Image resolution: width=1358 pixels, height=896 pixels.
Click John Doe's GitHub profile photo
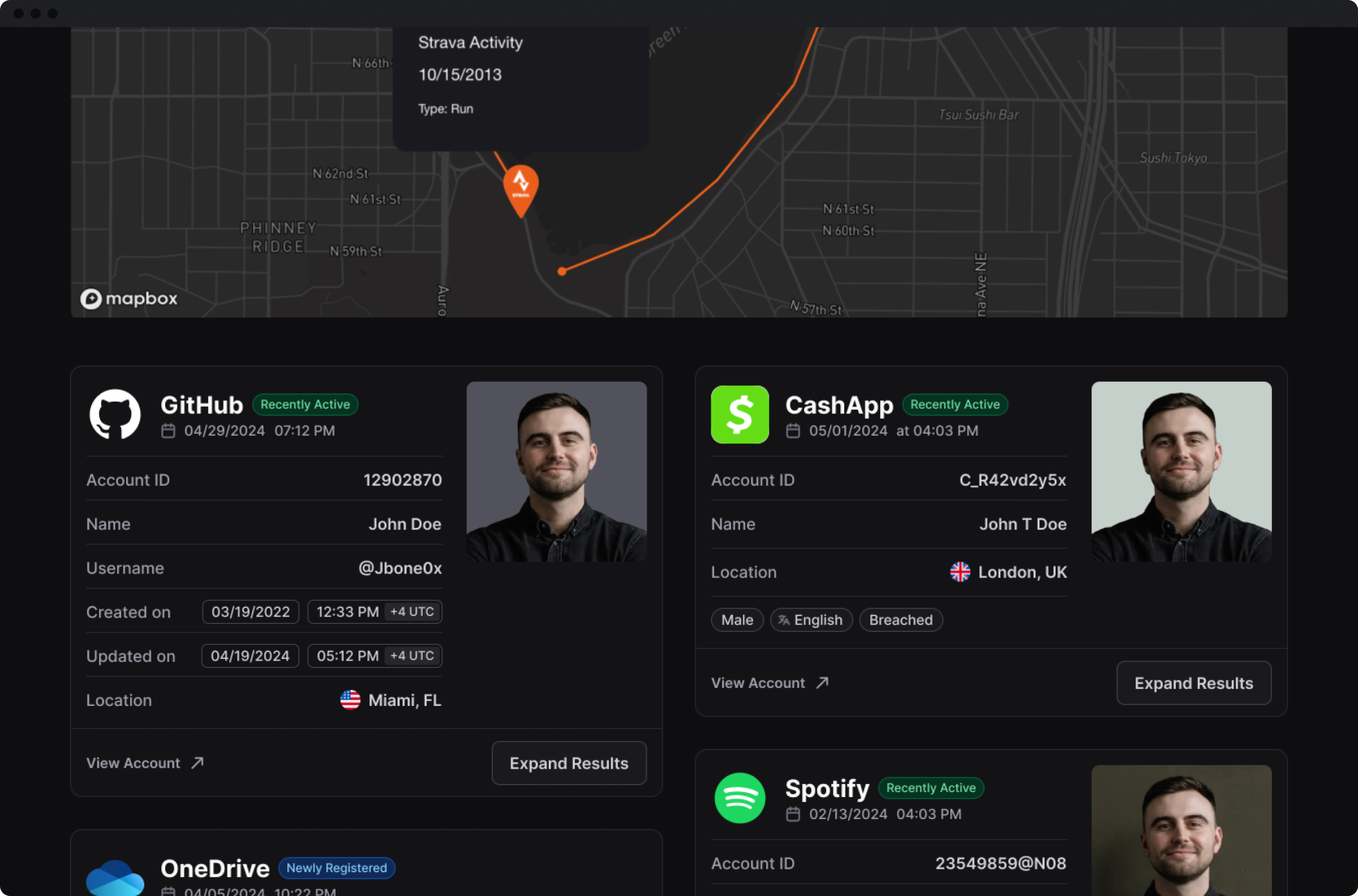(557, 472)
